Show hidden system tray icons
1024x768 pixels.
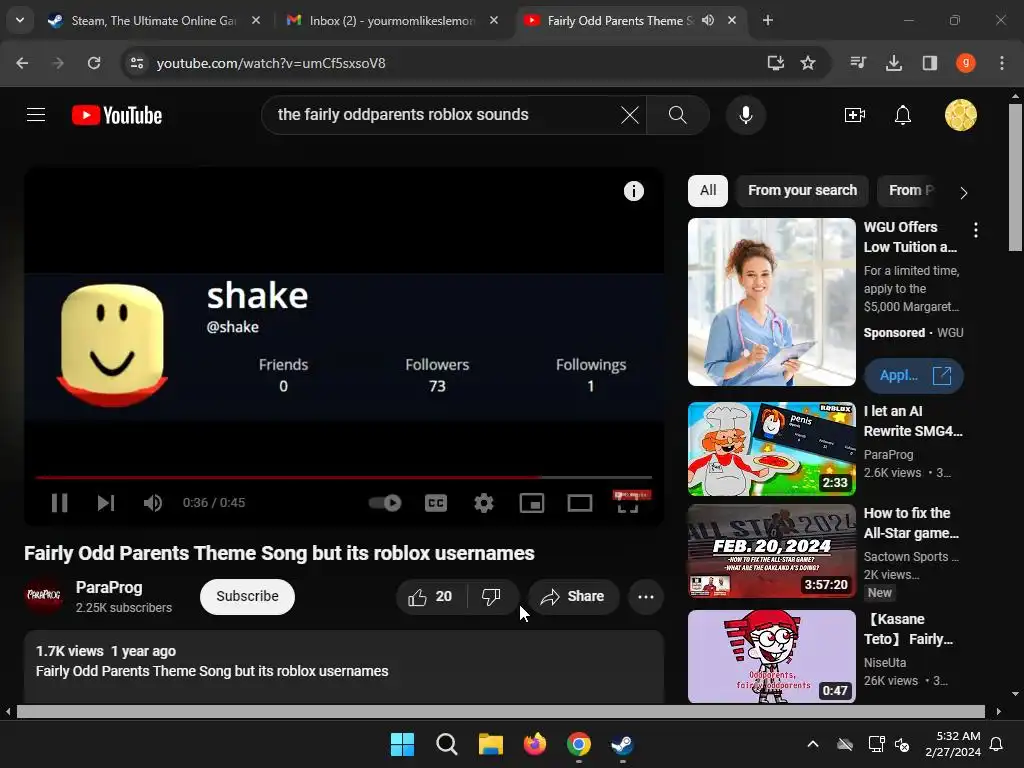click(813, 744)
